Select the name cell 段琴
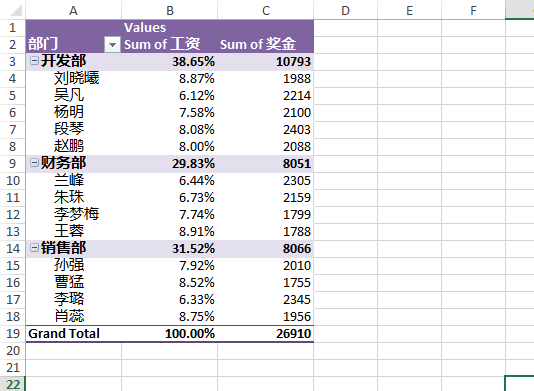The height and width of the screenshot is (391, 534). 74,129
